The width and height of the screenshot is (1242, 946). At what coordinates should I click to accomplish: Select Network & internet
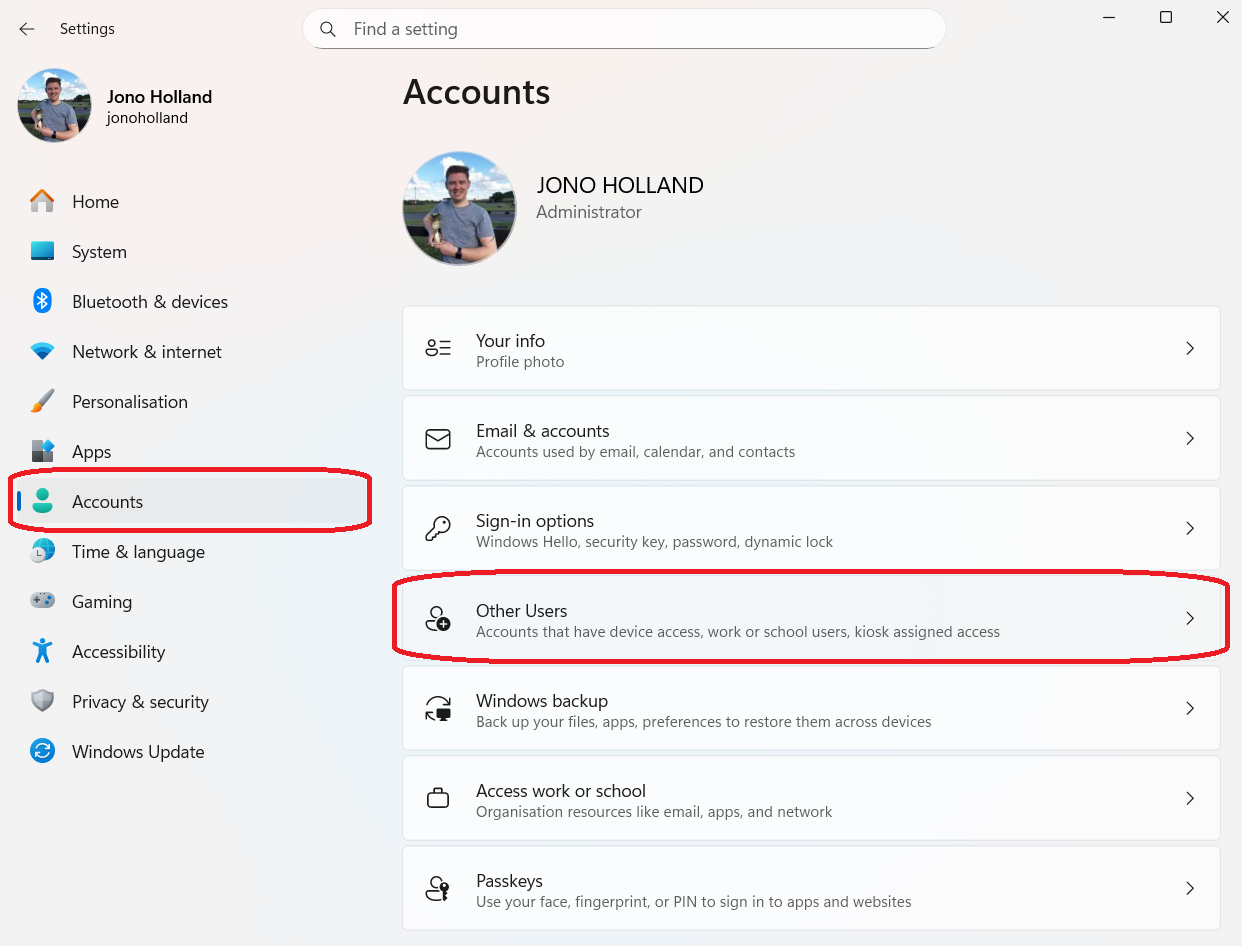(190, 351)
